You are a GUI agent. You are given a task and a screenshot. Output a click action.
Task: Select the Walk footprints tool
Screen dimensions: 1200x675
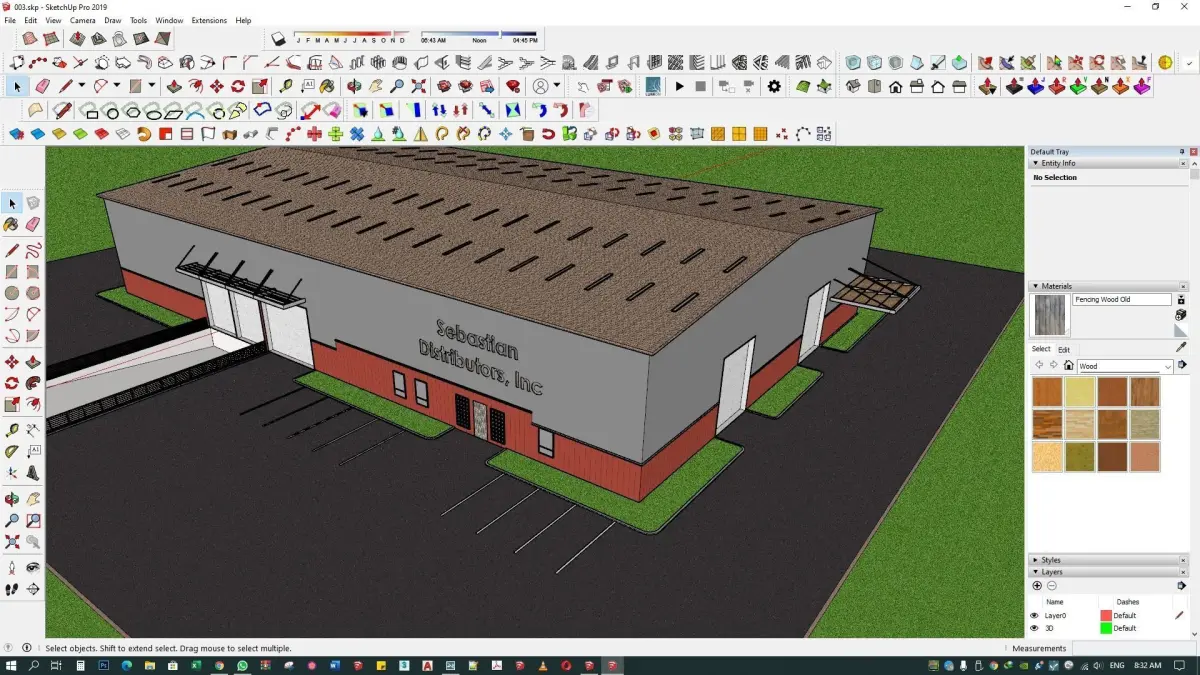click(x=12, y=589)
